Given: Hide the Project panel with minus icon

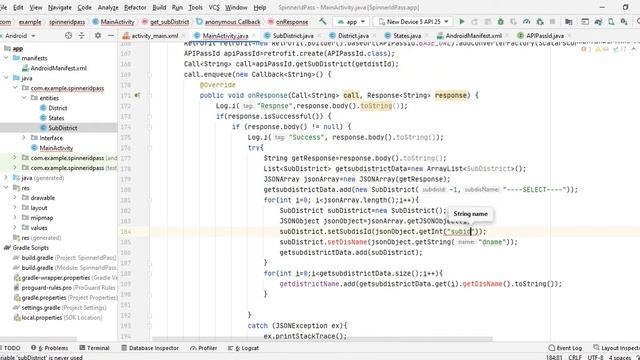Looking at the screenshot, I should (x=111, y=36).
